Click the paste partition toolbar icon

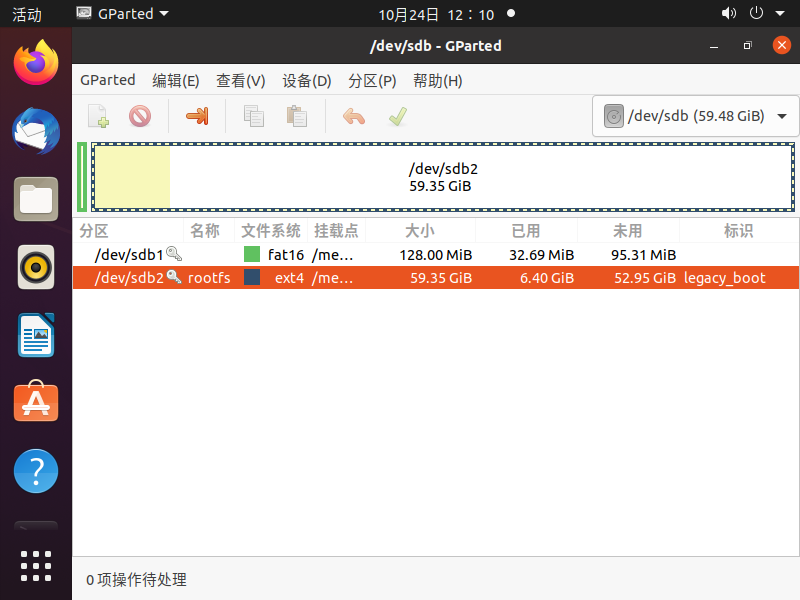point(296,116)
